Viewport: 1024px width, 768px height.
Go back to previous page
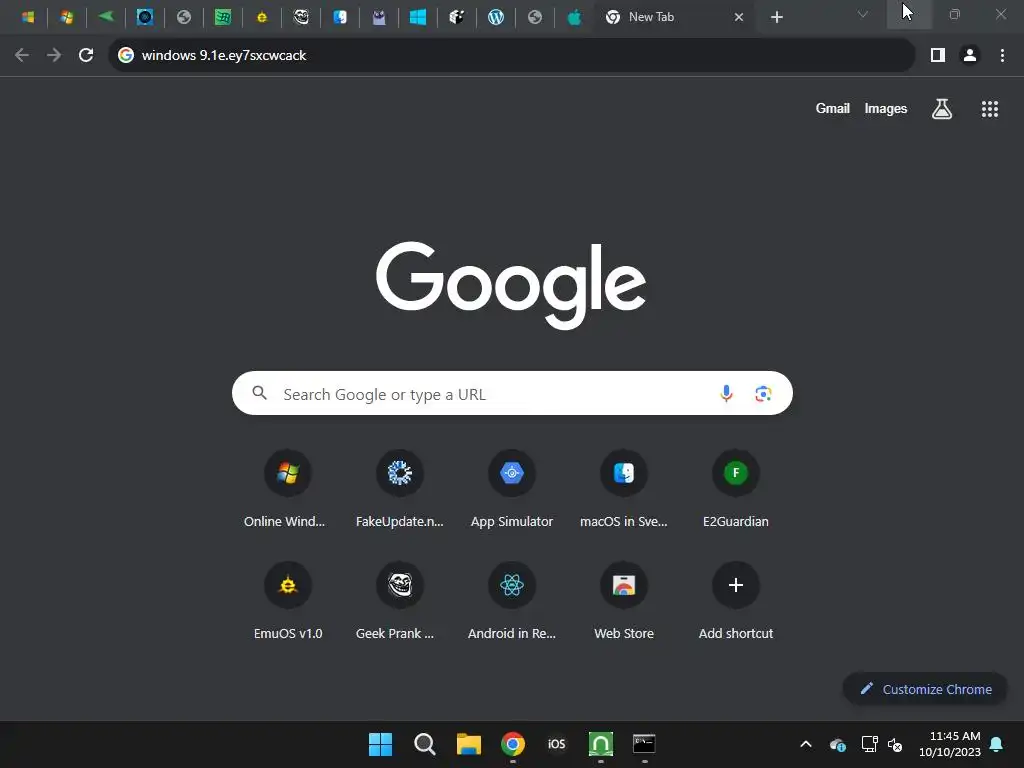[x=22, y=56]
